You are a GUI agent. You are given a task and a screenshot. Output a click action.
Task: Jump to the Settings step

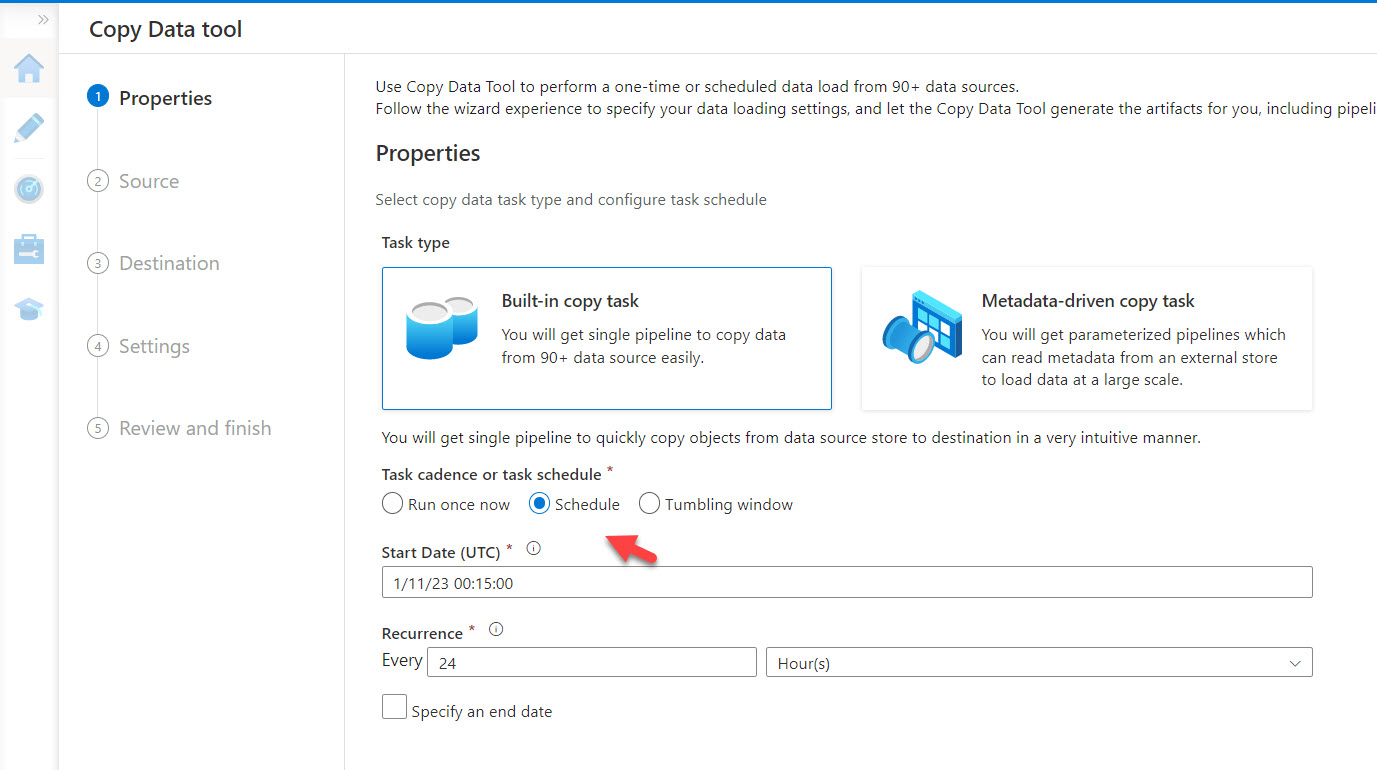154,345
